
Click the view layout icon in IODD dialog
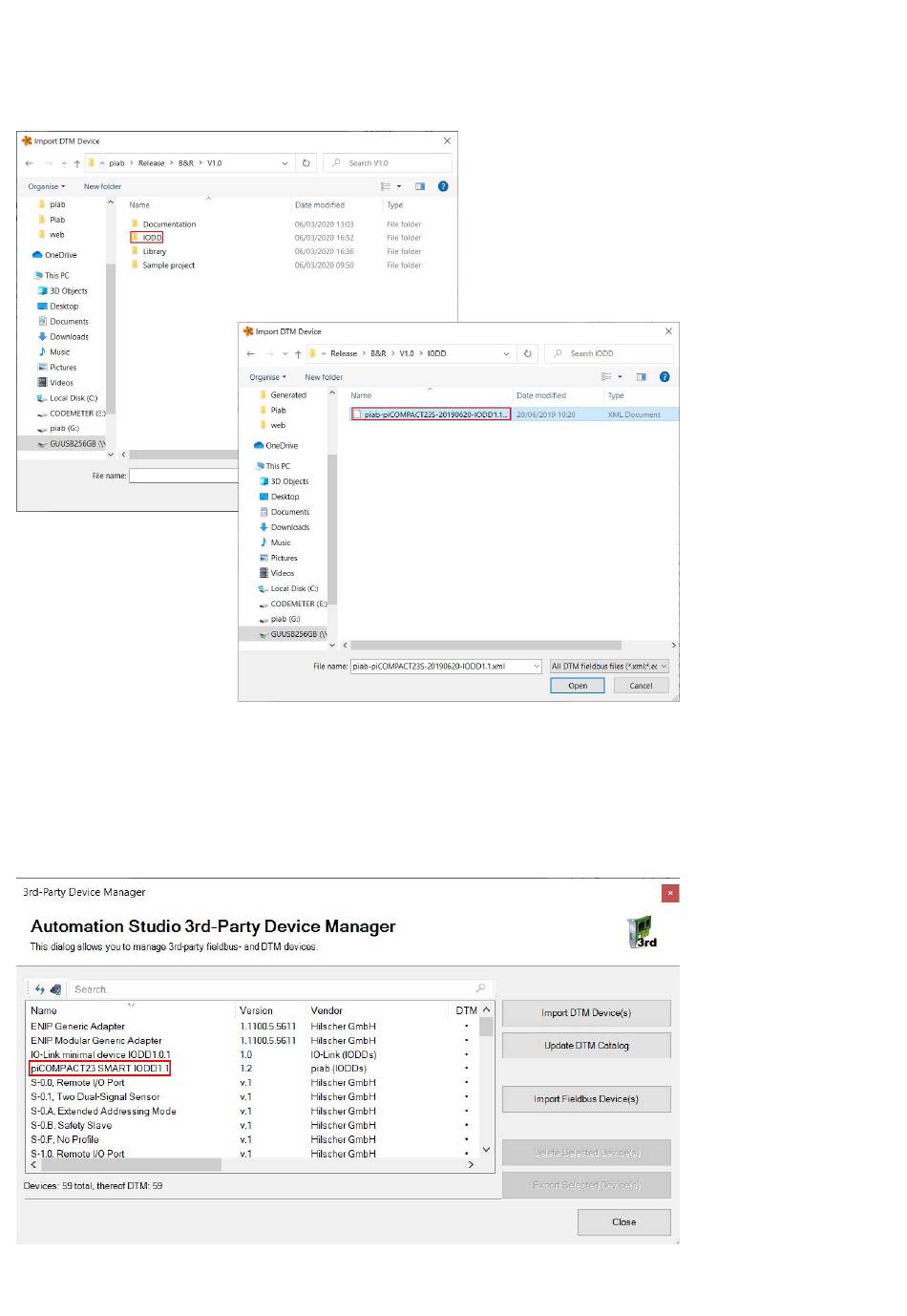point(606,377)
